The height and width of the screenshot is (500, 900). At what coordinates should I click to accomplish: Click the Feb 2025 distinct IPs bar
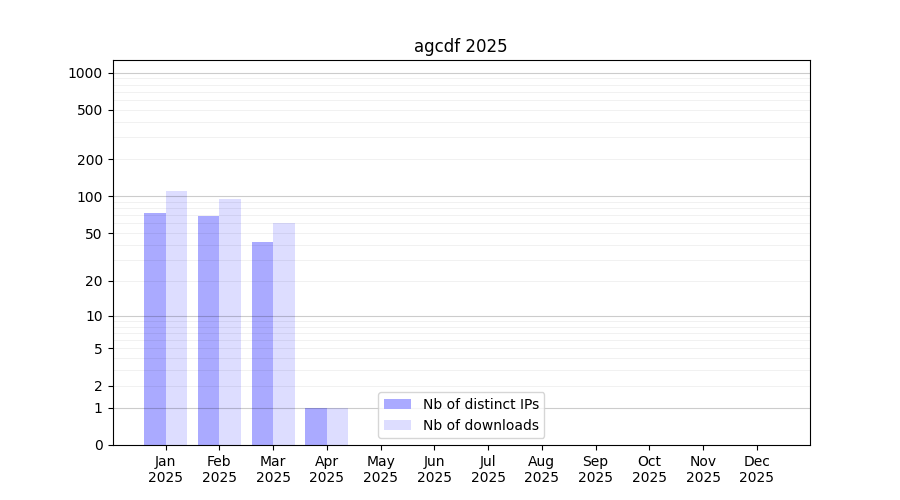coord(208,330)
